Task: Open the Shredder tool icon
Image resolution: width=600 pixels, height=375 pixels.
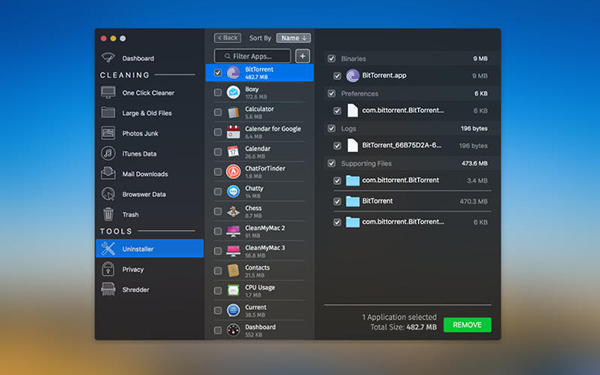Action: [108, 289]
